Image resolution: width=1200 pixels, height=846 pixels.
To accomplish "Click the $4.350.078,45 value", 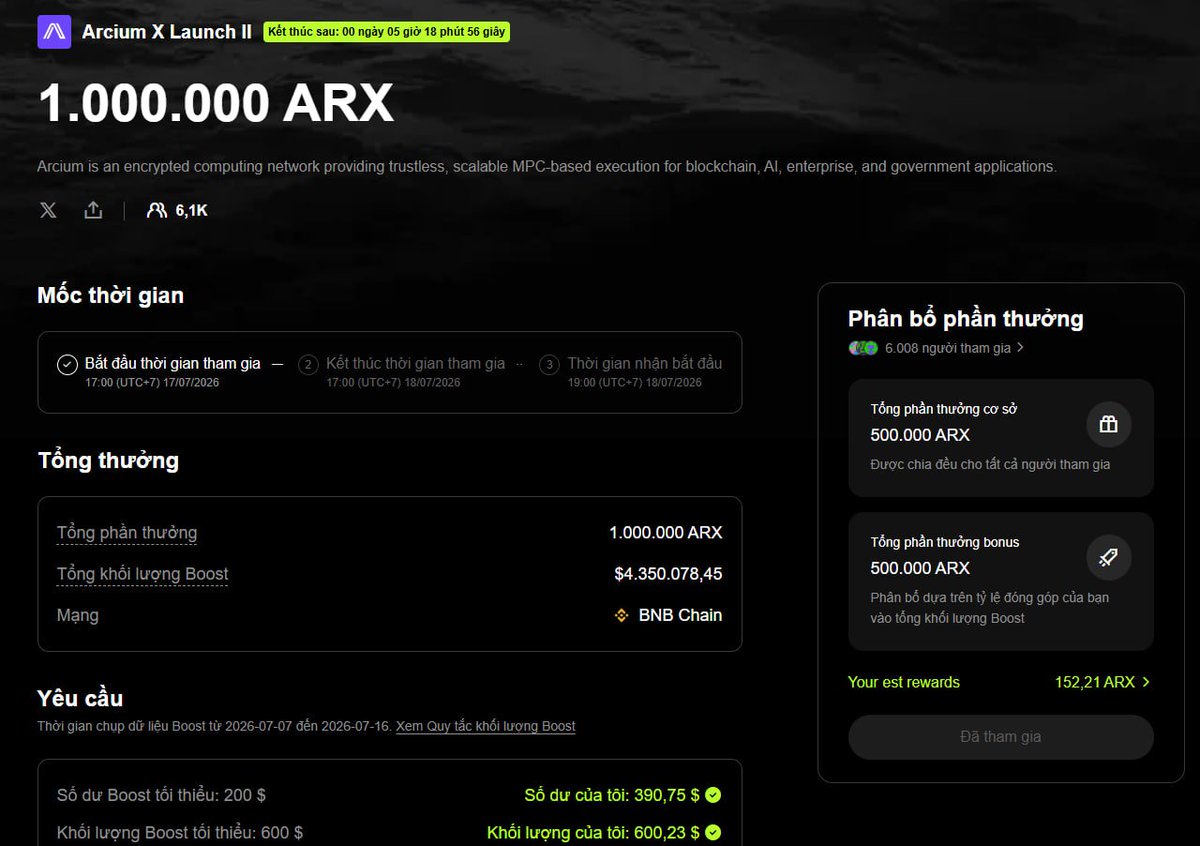I will (668, 574).
